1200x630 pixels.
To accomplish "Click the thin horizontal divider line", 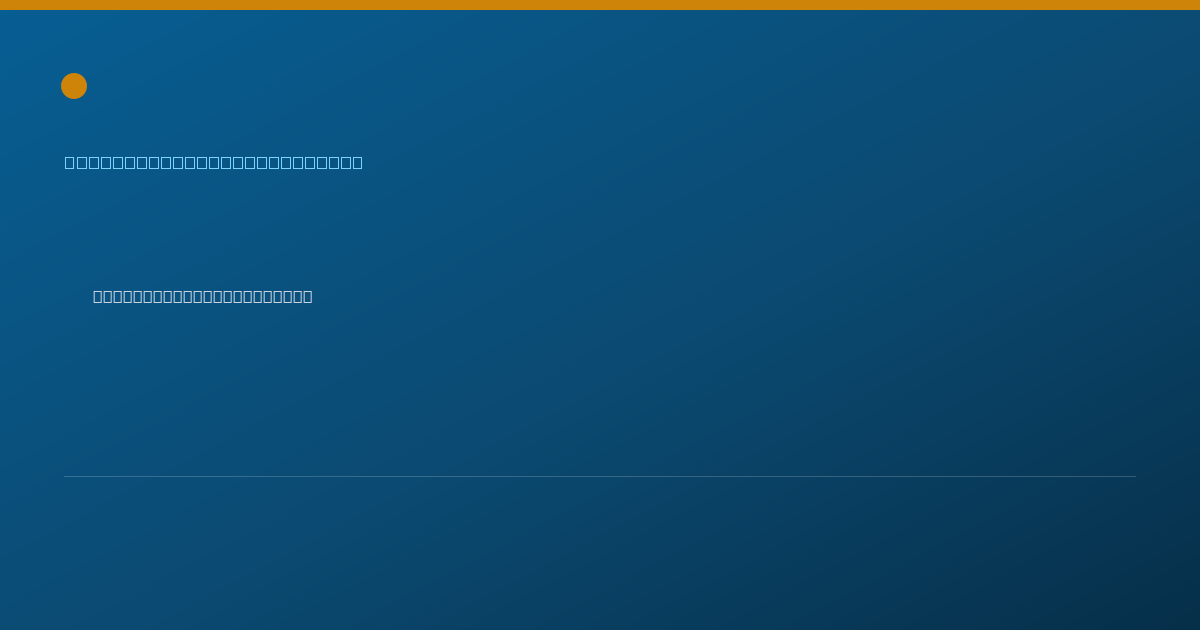I will (x=600, y=476).
